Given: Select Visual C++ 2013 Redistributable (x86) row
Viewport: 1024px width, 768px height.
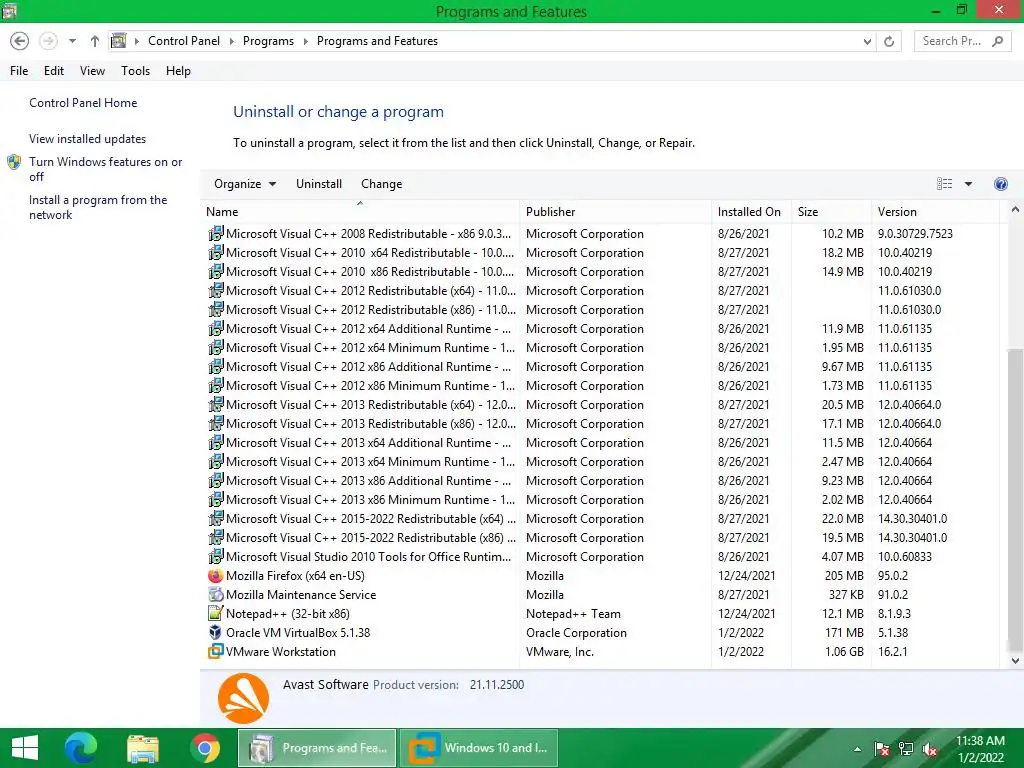Looking at the screenshot, I should pyautogui.click(x=600, y=423).
